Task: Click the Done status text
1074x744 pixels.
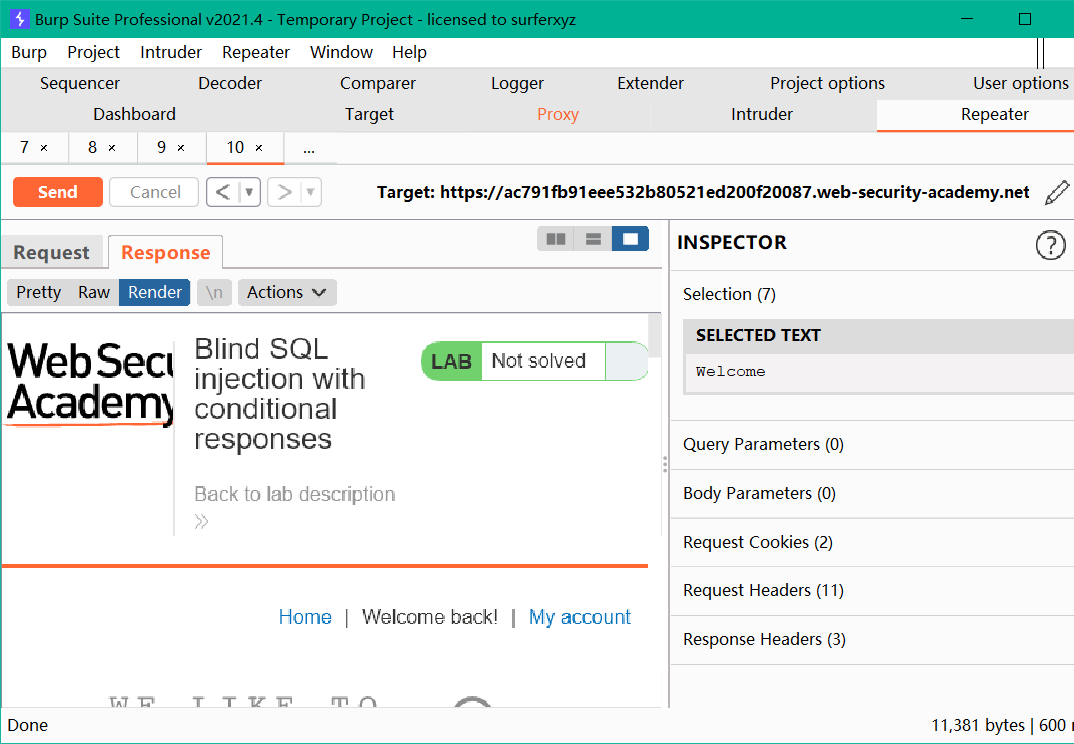Action: [27, 726]
